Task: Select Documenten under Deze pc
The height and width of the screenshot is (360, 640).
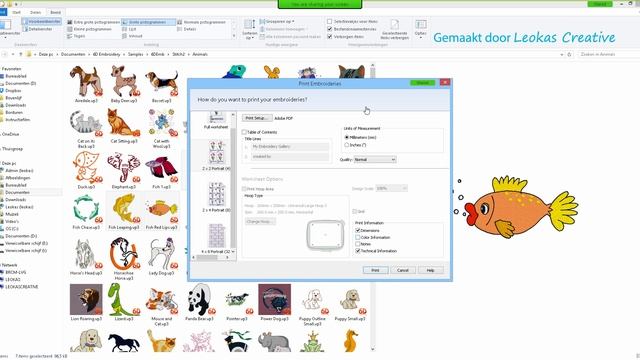Action: tap(17, 192)
